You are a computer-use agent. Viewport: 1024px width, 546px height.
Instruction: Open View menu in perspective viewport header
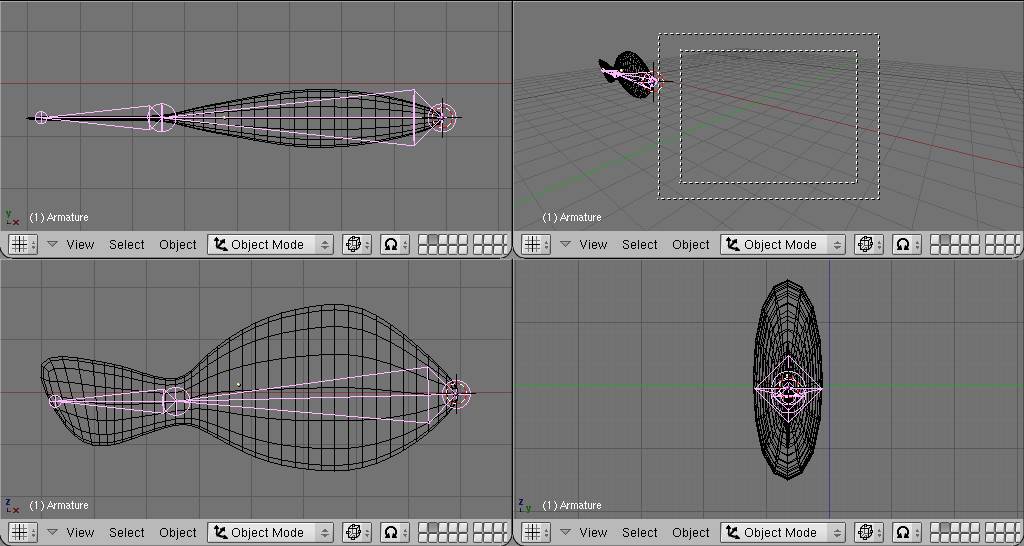point(593,244)
